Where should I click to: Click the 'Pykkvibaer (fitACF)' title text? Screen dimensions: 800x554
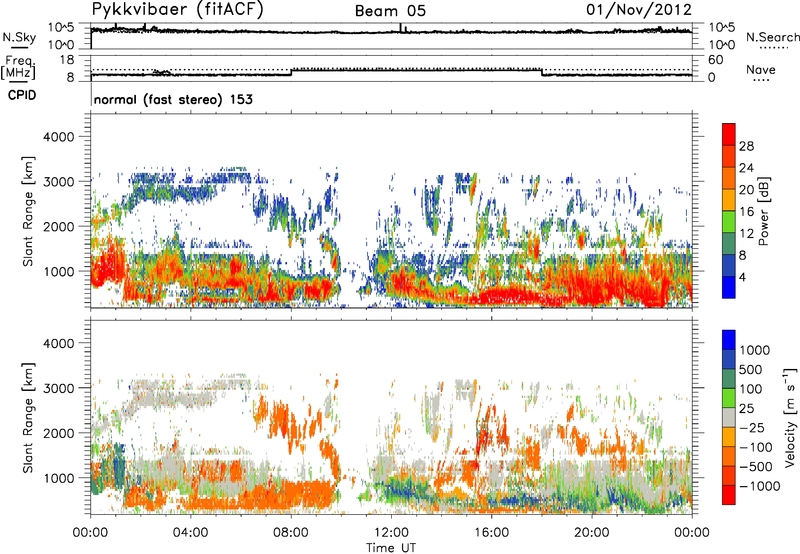(178, 10)
